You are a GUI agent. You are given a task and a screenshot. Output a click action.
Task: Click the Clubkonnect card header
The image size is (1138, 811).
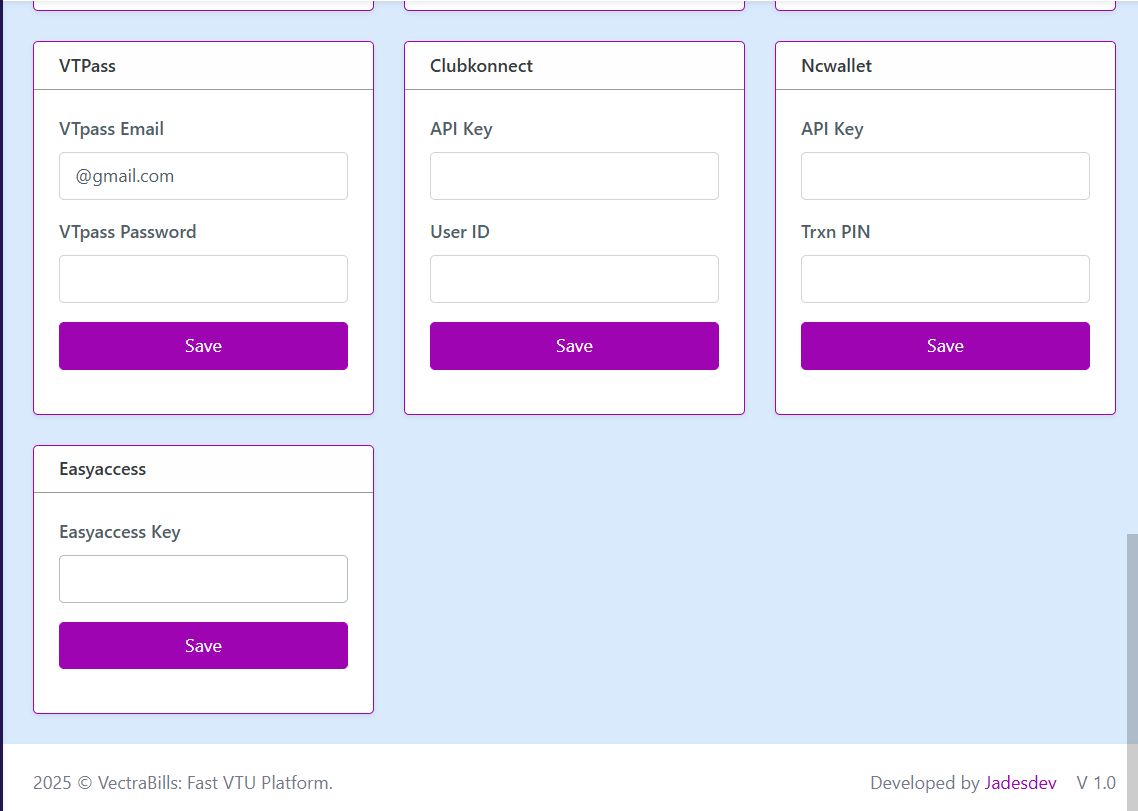pyautogui.click(x=481, y=66)
